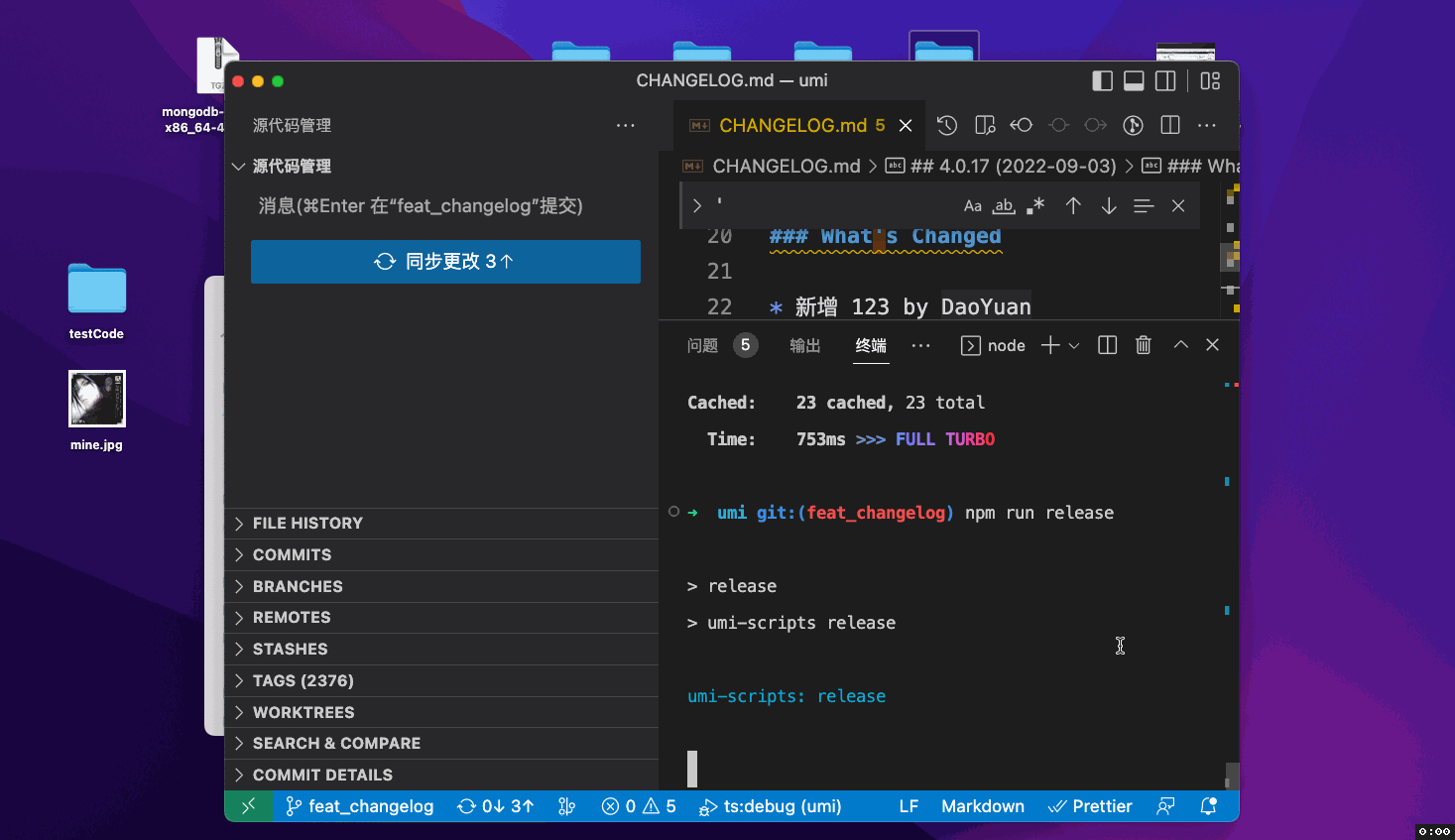Toggle file blame annotations icon
This screenshot has height=840, width=1455.
(x=1133, y=125)
